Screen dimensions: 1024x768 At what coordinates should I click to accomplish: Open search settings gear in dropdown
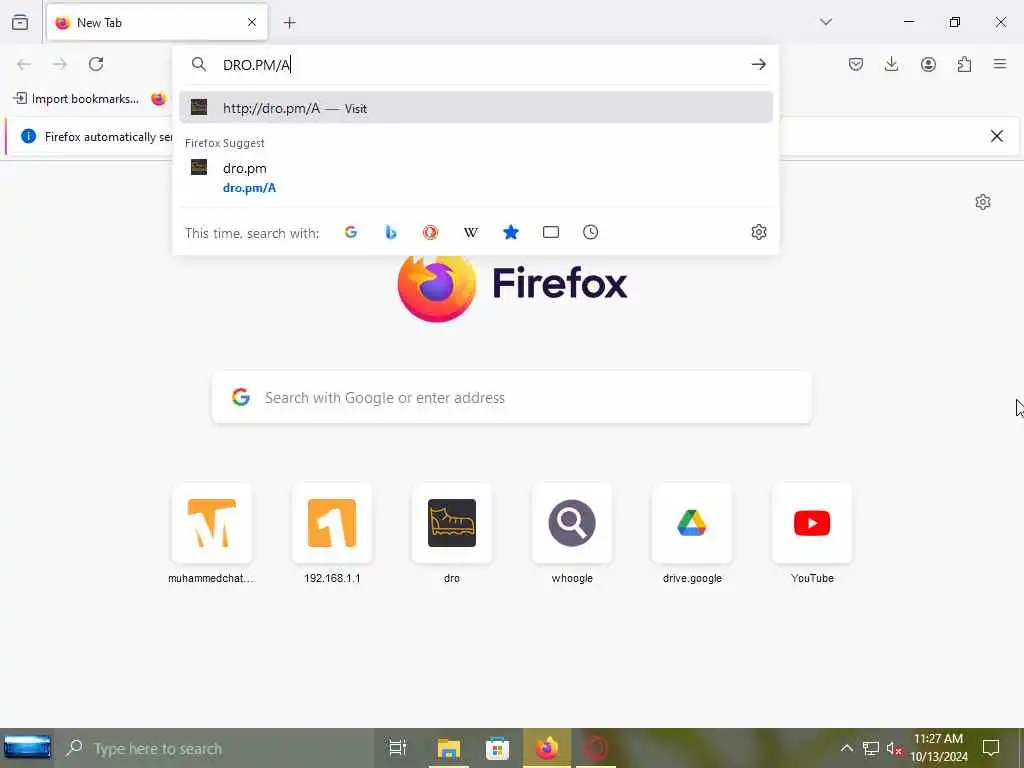click(758, 232)
